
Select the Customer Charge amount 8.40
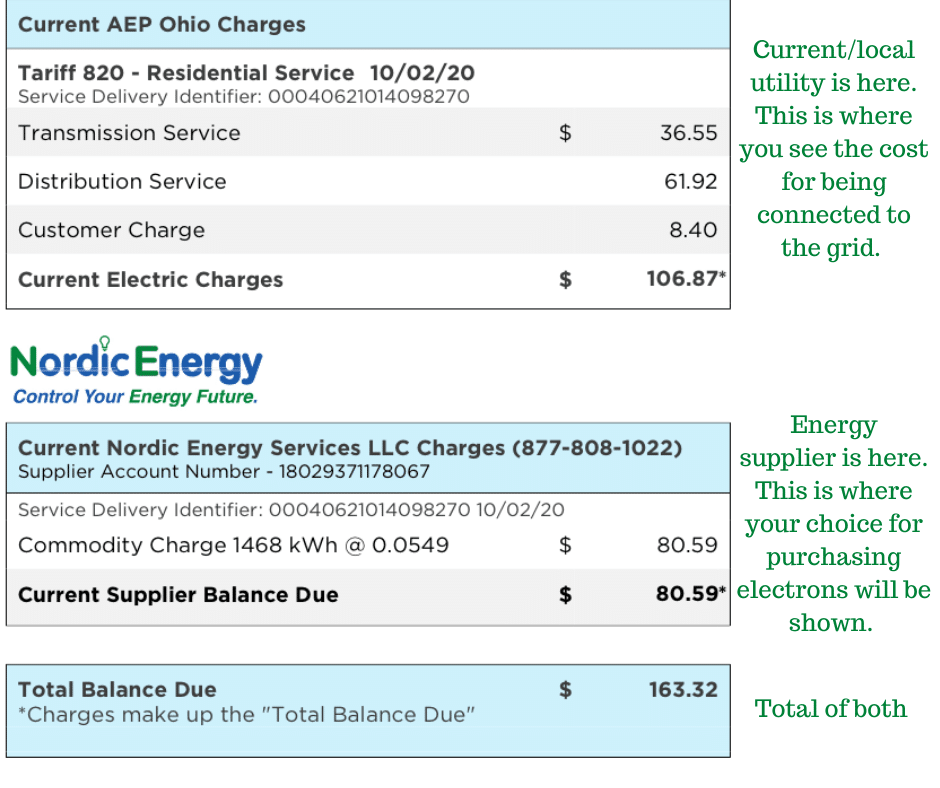pyautogui.click(x=693, y=230)
